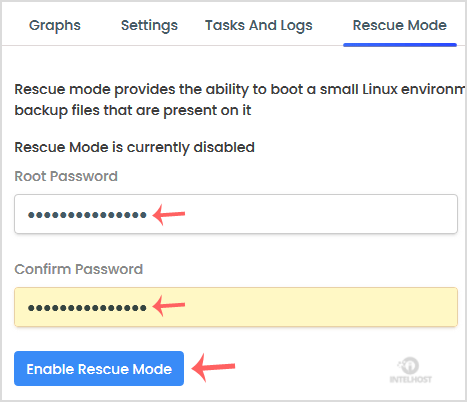
Task: Click the masked dots in Root Password
Action: [x=87, y=215]
